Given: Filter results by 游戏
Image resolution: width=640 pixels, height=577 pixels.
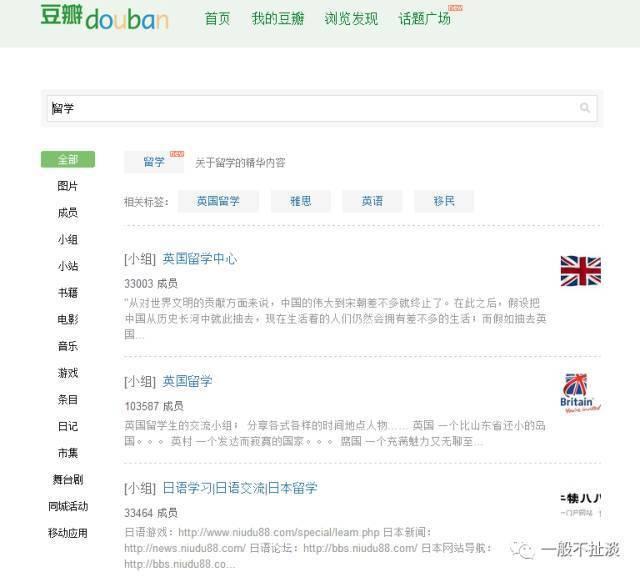Looking at the screenshot, I should (x=68, y=373).
